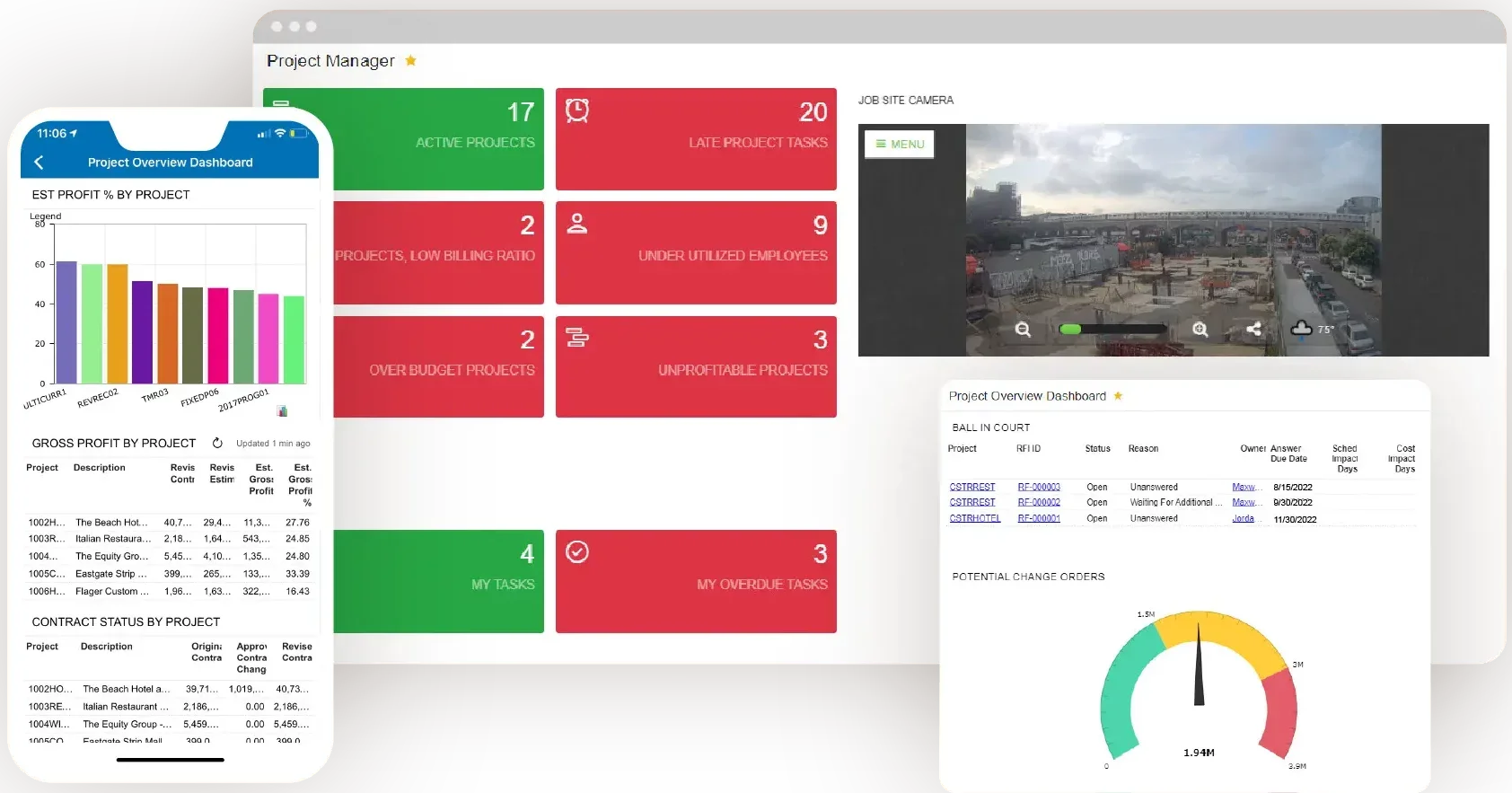Tap the small chart legend icon below the bar chart

[282, 411]
